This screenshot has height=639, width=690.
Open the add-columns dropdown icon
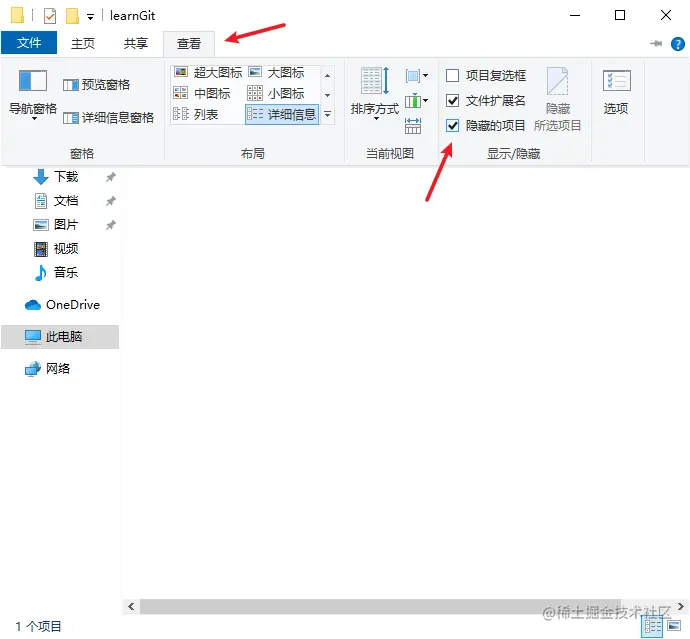(x=416, y=102)
